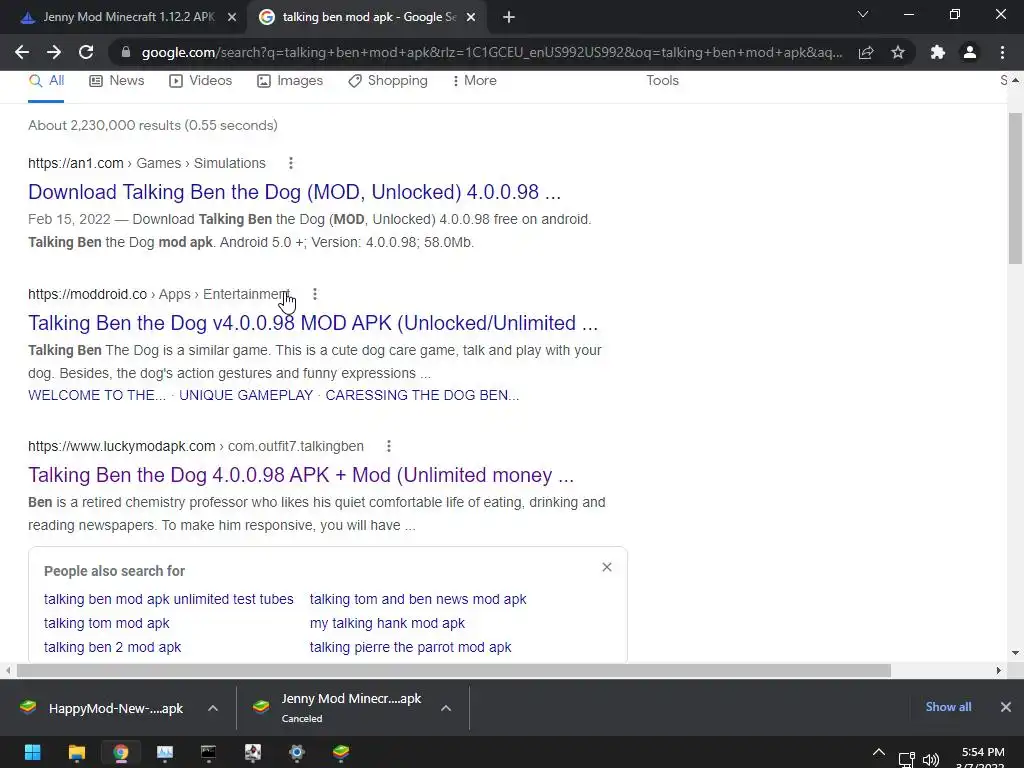1024x768 pixels.
Task: Open UNIQUE GAMEPLAY sitelink
Action: [x=246, y=396]
